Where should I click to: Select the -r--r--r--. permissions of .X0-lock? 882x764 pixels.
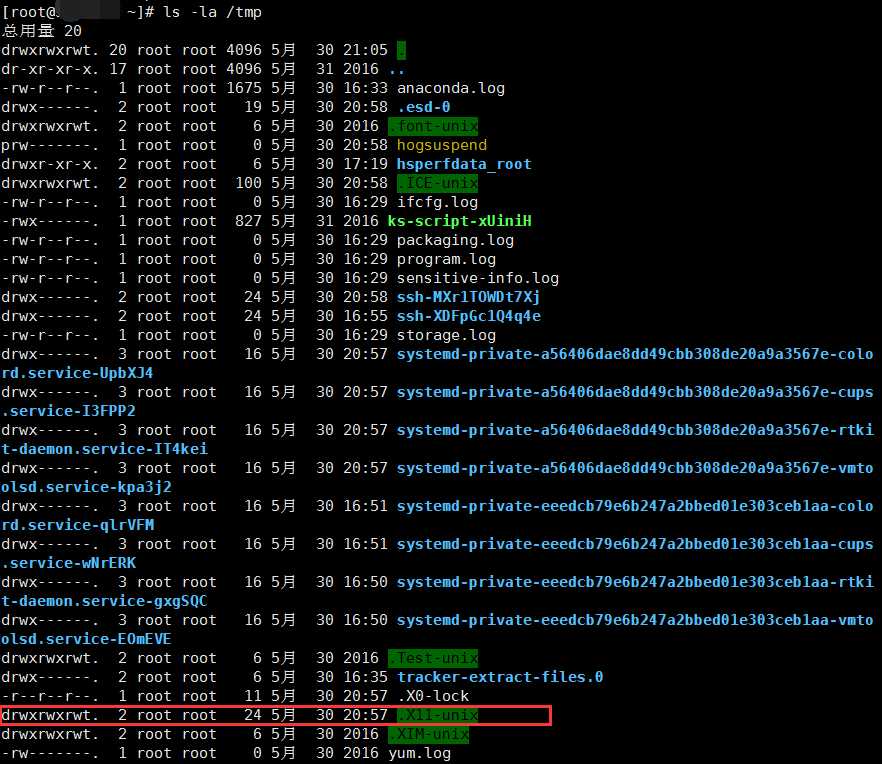point(50,696)
